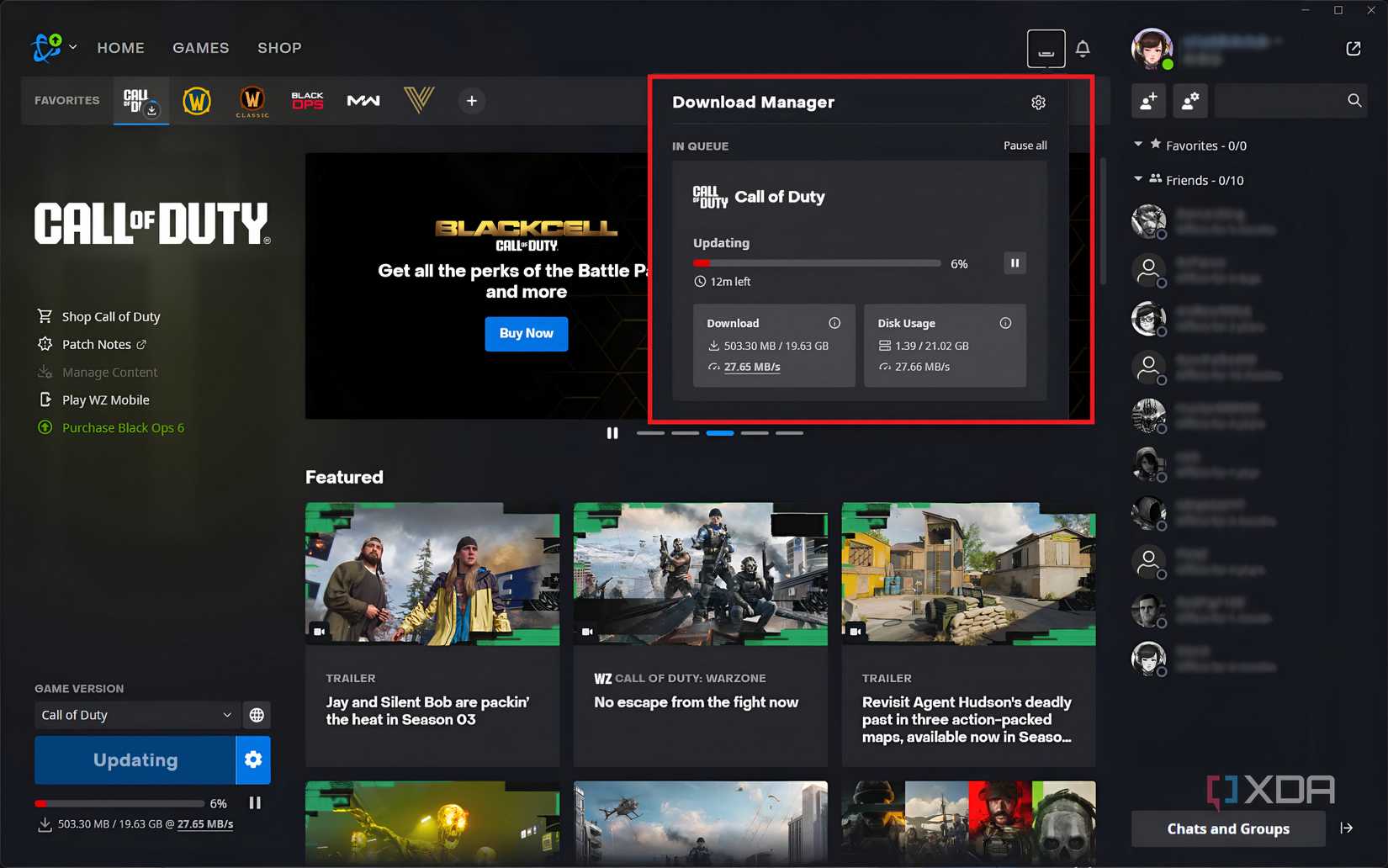Click Buy Now on the BlackCell banner
This screenshot has width=1388, height=868.
click(x=526, y=333)
